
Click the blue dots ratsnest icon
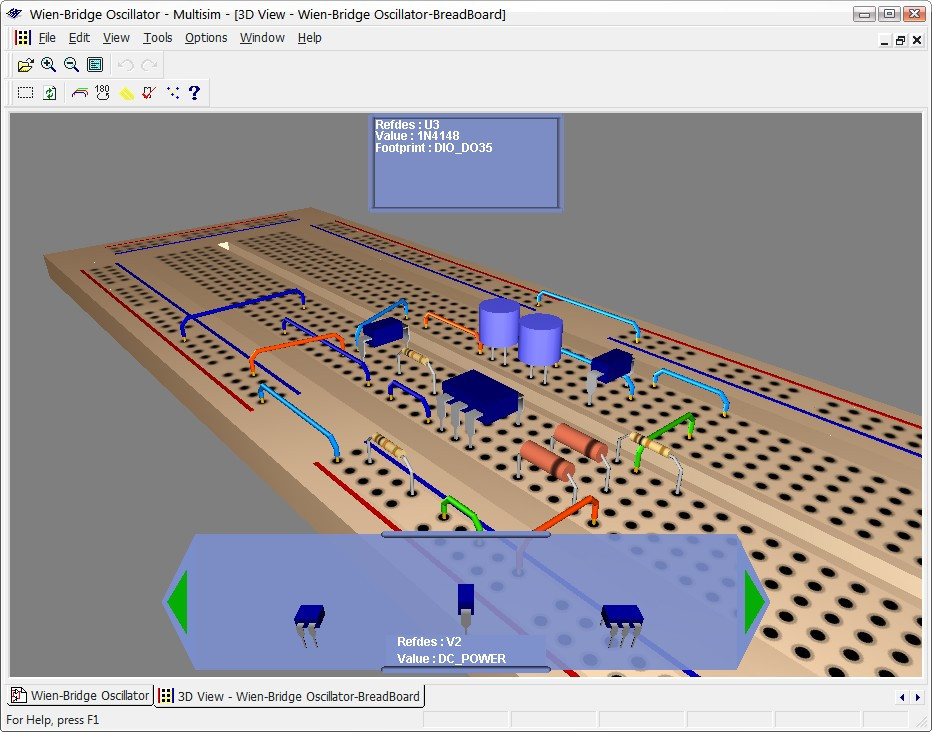pyautogui.click(x=172, y=93)
